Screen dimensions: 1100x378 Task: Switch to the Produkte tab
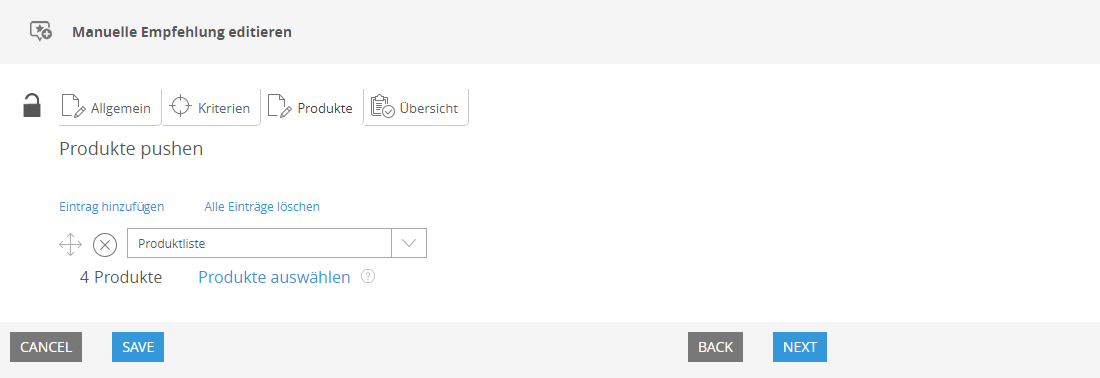pos(311,107)
